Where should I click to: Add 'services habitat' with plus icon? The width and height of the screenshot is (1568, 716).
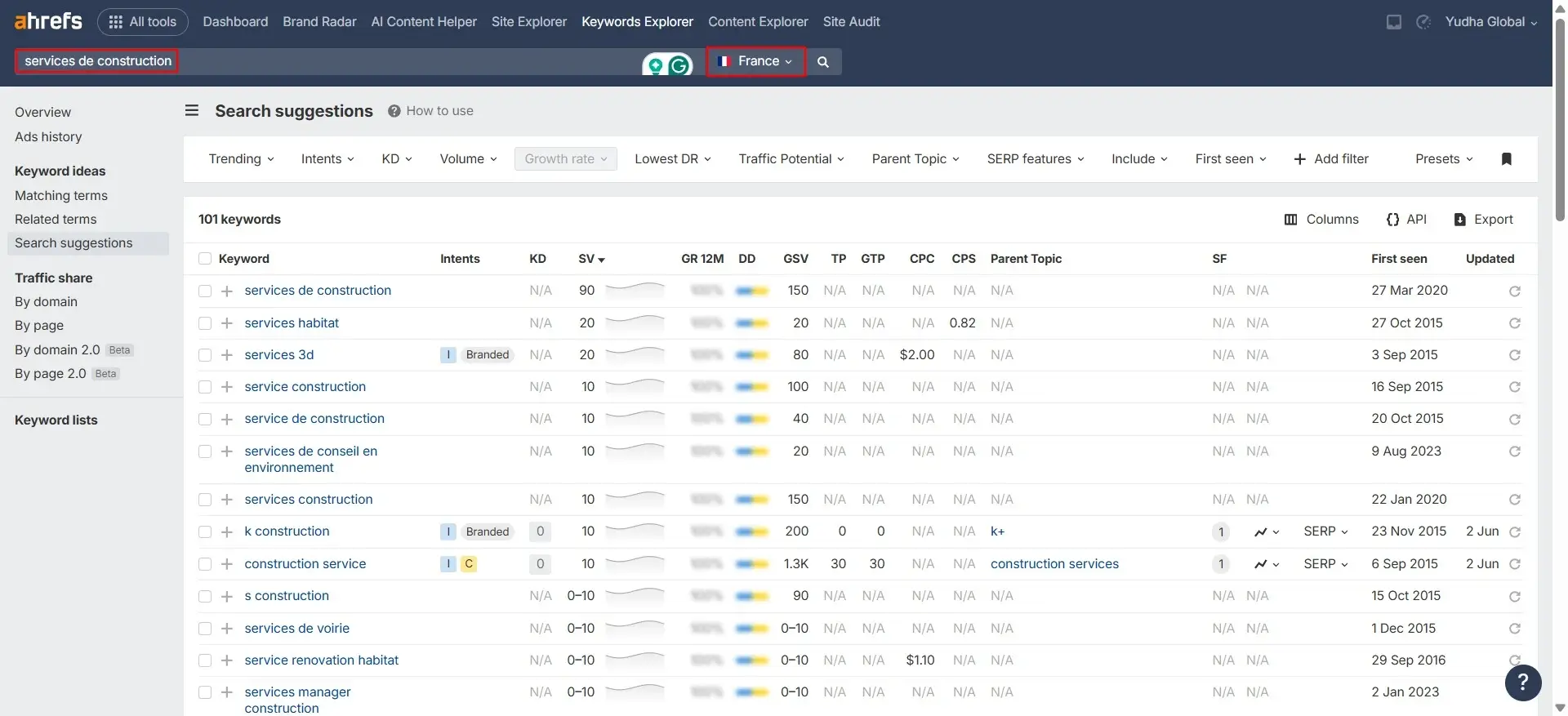coord(227,323)
